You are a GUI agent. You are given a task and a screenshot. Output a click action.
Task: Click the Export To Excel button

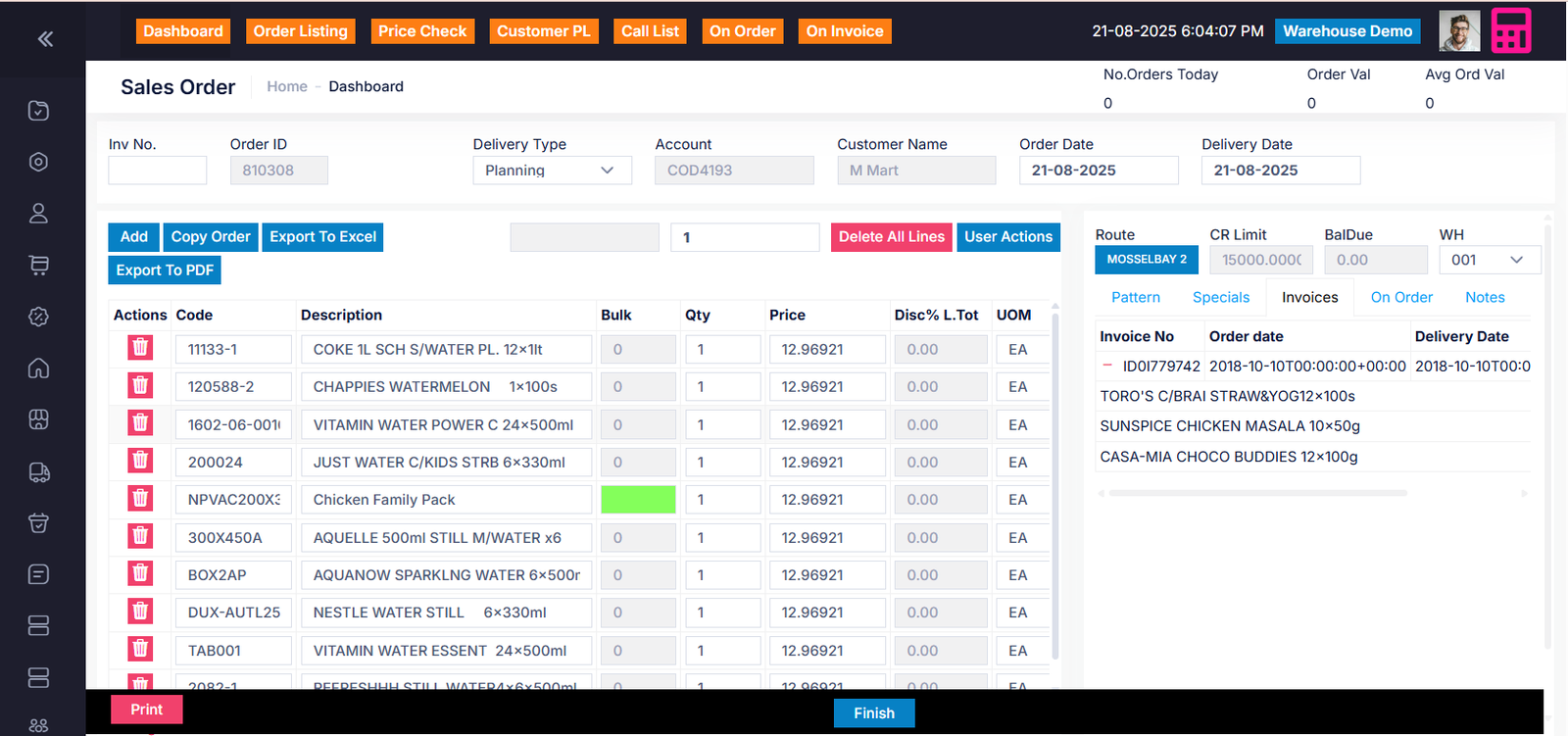[322, 237]
